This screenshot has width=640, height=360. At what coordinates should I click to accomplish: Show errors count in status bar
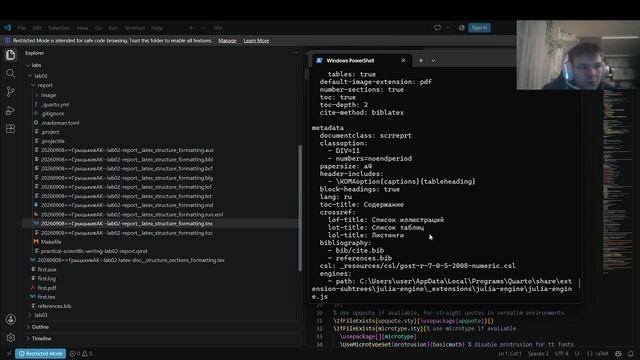click(75, 353)
